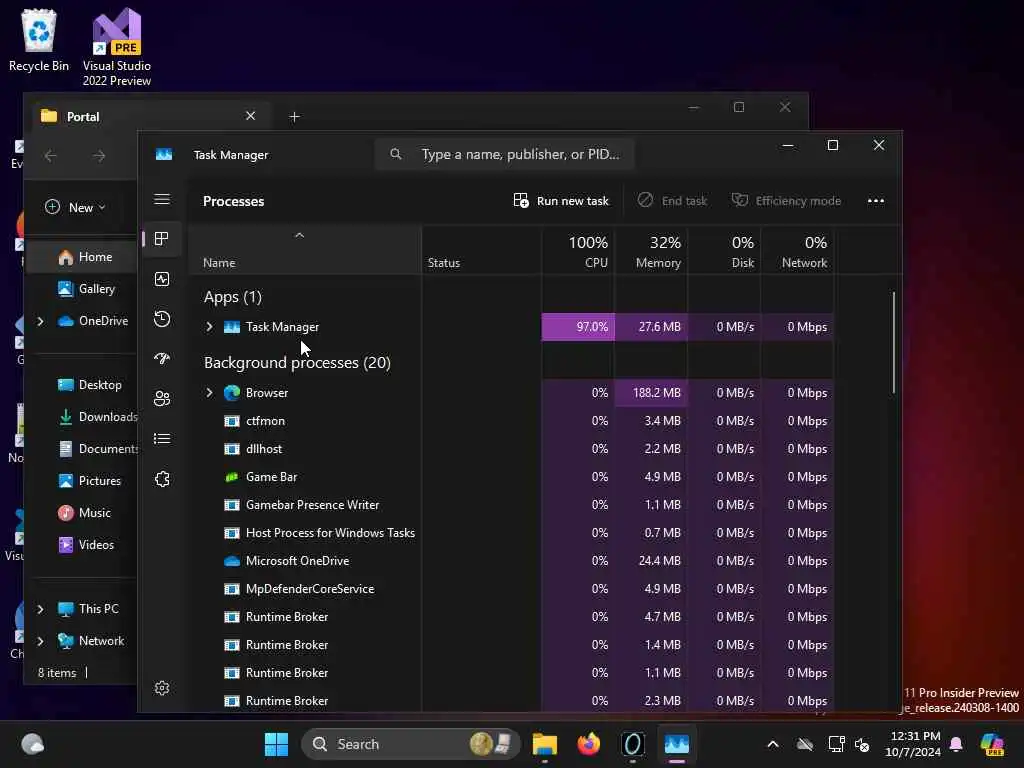Open Task Manager taskbar icon
Image resolution: width=1024 pixels, height=768 pixels.
tap(677, 744)
